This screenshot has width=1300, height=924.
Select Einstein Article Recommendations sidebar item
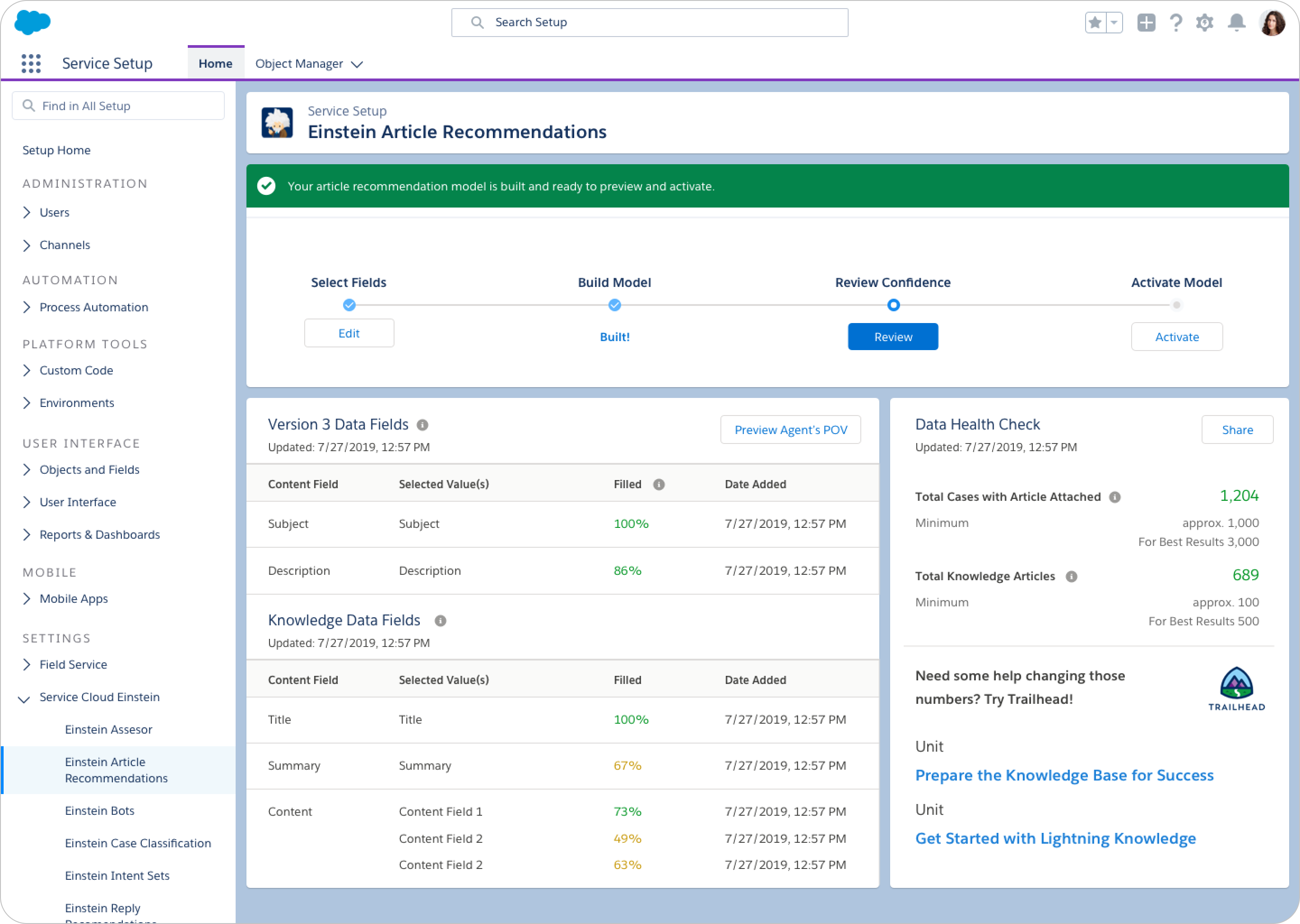coord(118,770)
